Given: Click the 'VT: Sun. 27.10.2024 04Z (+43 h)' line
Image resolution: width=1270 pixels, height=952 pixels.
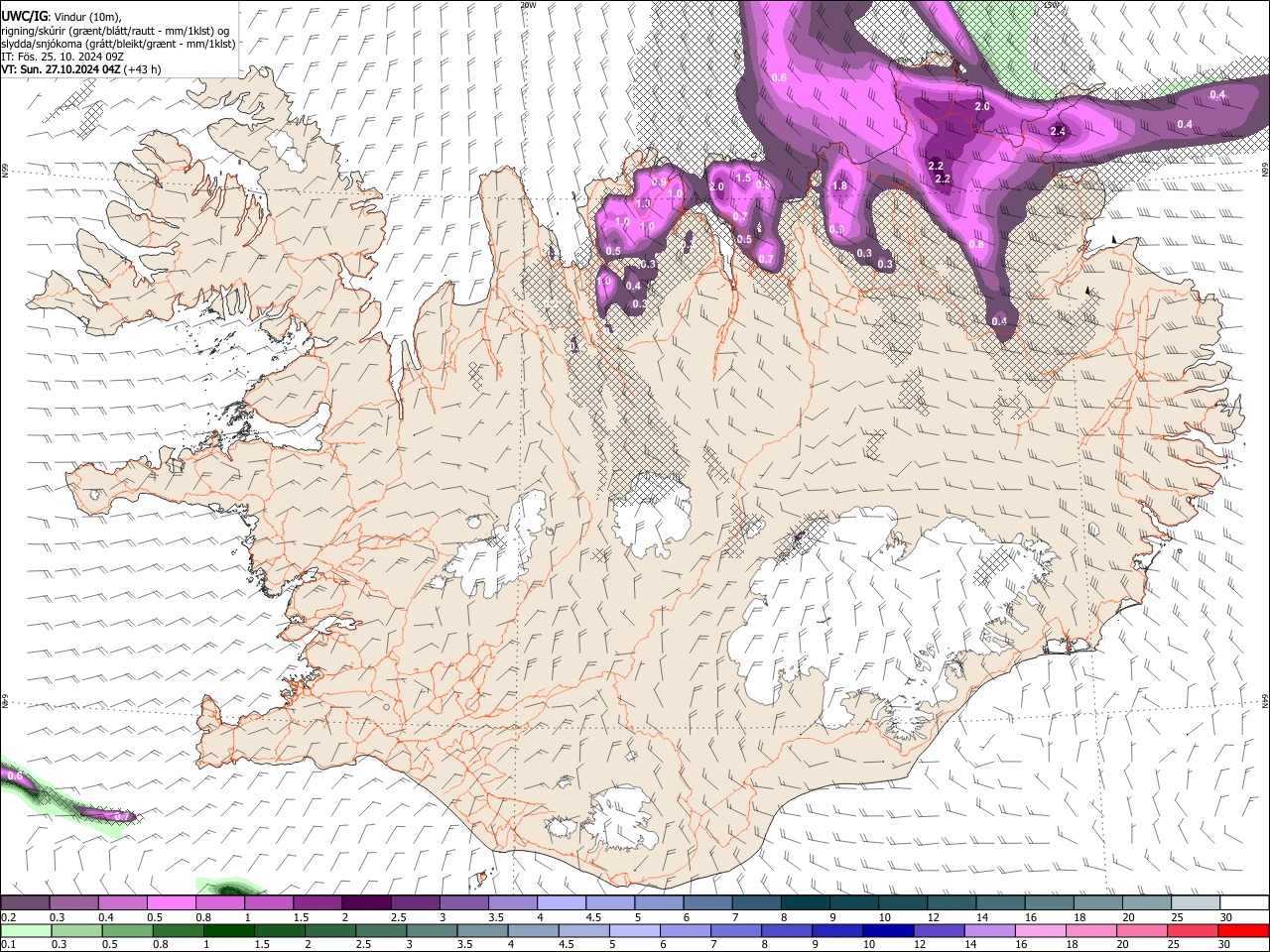Looking at the screenshot, I should coord(81,69).
